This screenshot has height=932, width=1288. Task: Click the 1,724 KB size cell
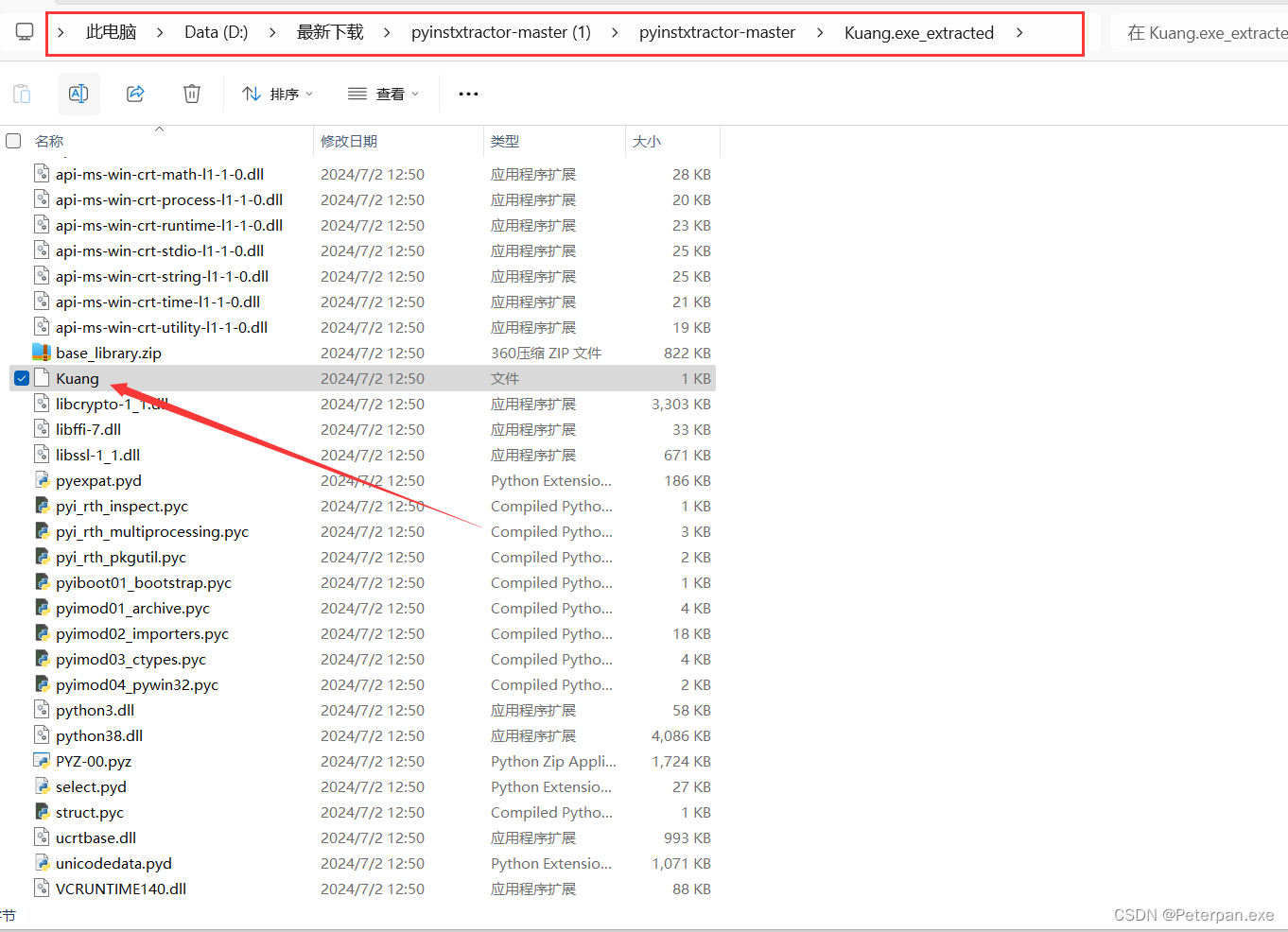tap(681, 761)
